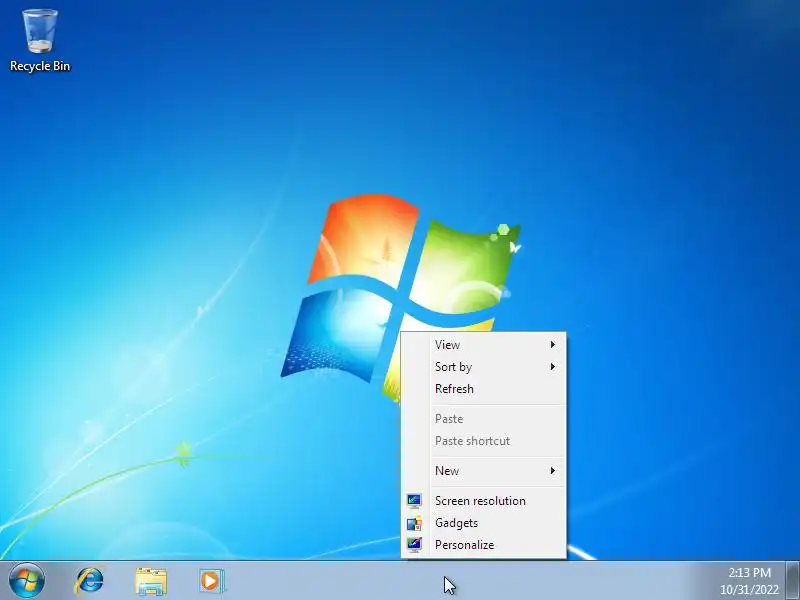
Task: Click the taskbar clock showing 2:13 PM
Action: [x=749, y=572]
